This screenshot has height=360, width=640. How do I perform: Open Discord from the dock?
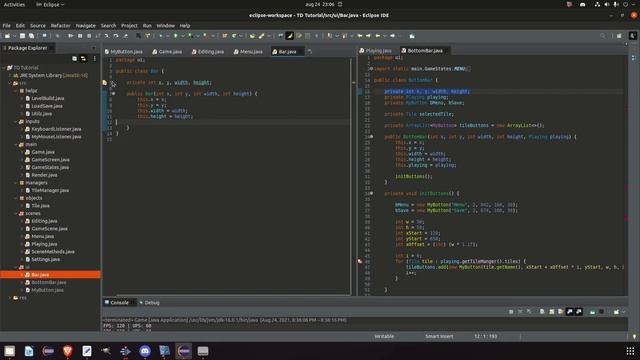point(145,351)
